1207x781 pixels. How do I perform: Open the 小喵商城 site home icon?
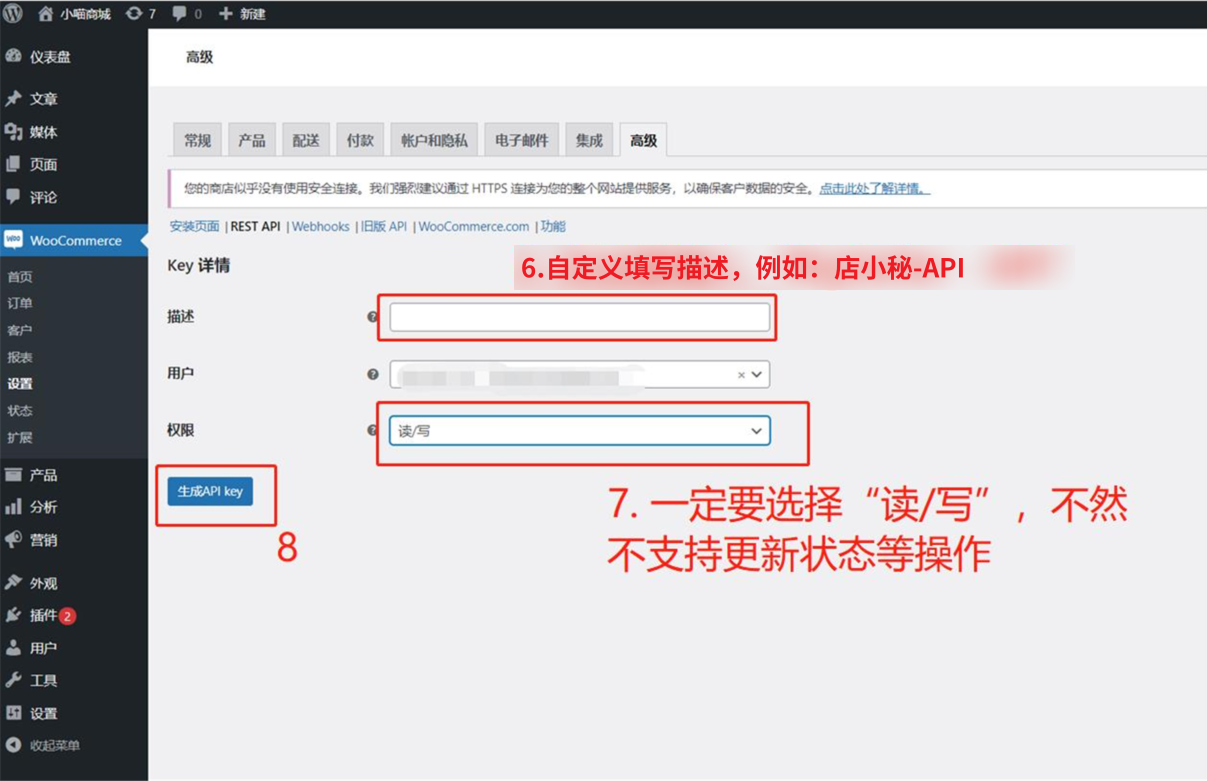point(46,14)
